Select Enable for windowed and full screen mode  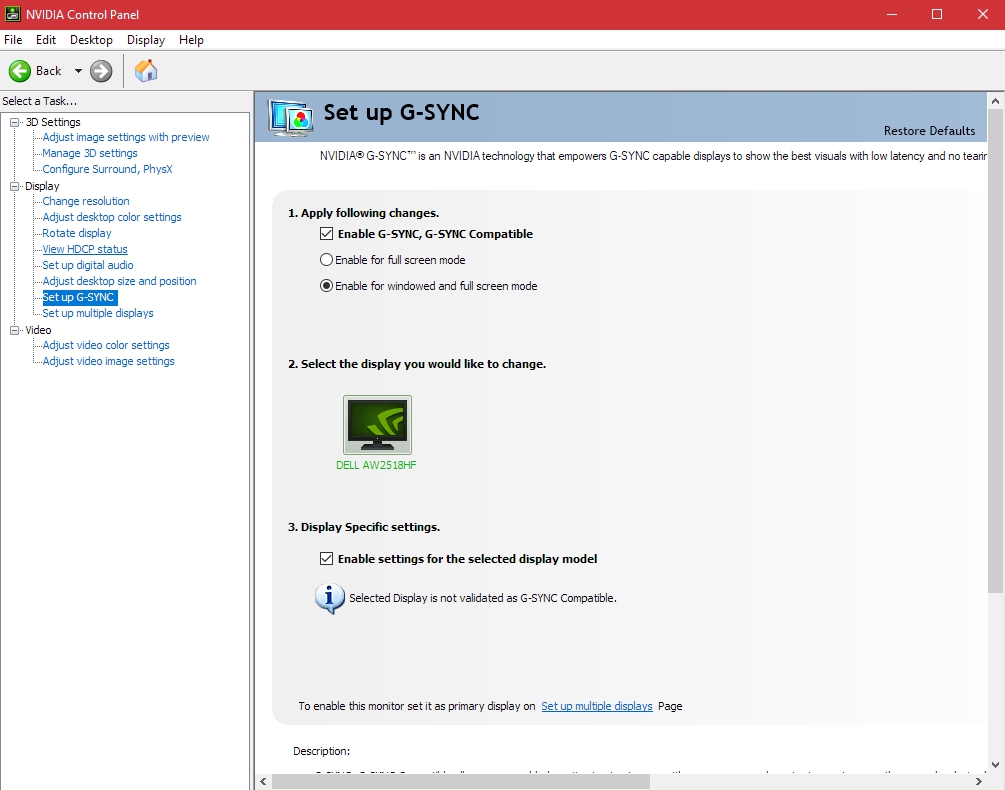coord(326,286)
